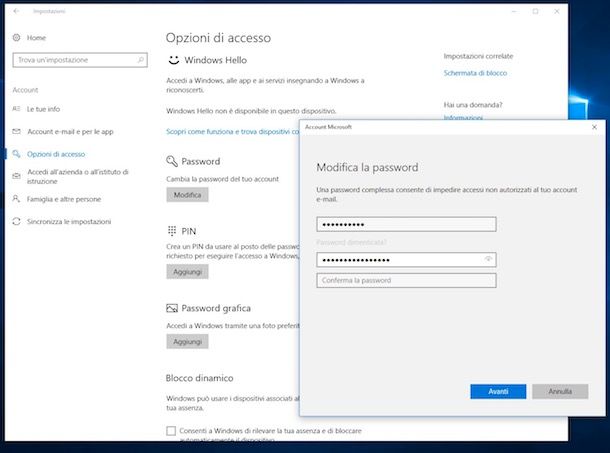
Task: Click Aggiungi under Password grafica
Action: click(188, 341)
